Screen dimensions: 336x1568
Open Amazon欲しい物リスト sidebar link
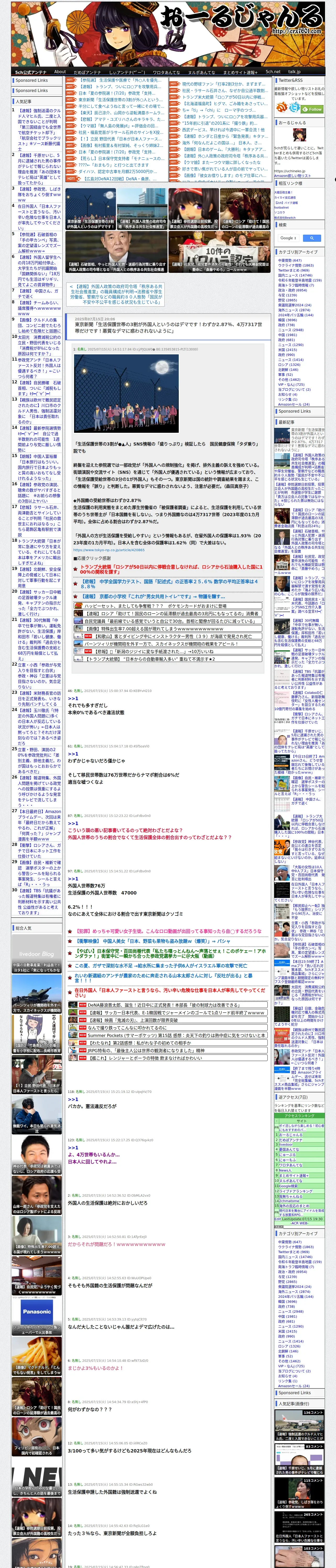(x=293, y=176)
